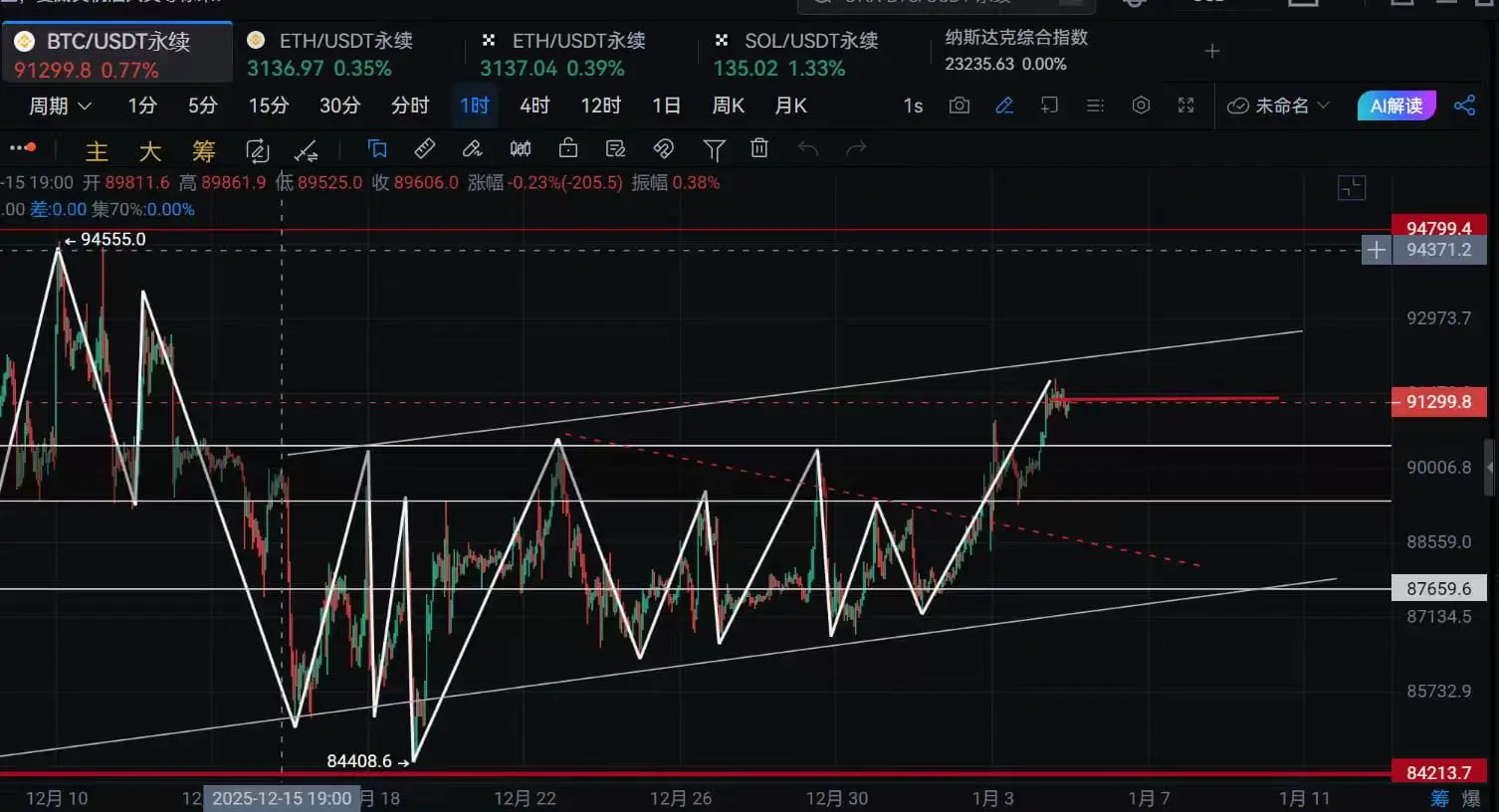The width and height of the screenshot is (1499, 812).
Task: Toggle 筹 button at bottom-right corner
Action: click(1439, 798)
